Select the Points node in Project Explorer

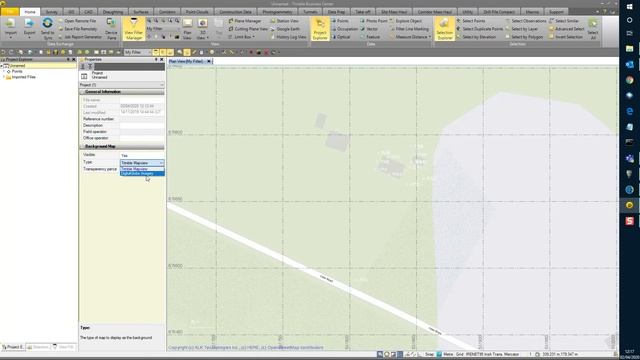17,71
